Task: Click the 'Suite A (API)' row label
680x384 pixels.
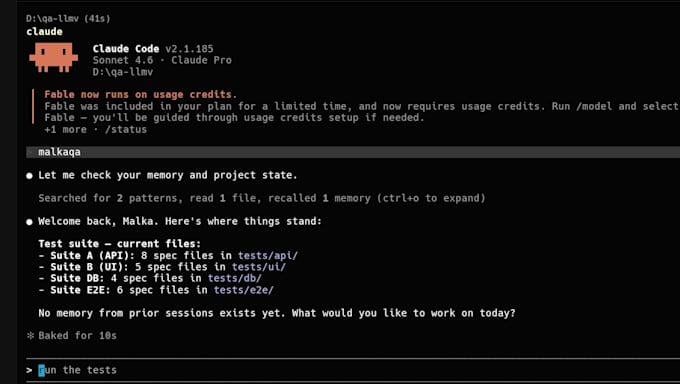Action: (x=92, y=256)
